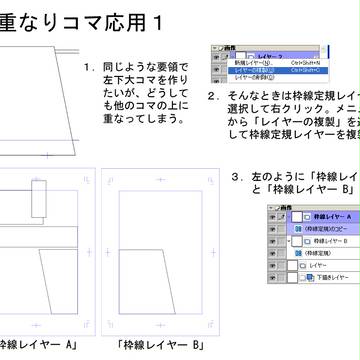Select the (枠線定規) ruler sub-layer

pyautogui.click(x=317, y=253)
